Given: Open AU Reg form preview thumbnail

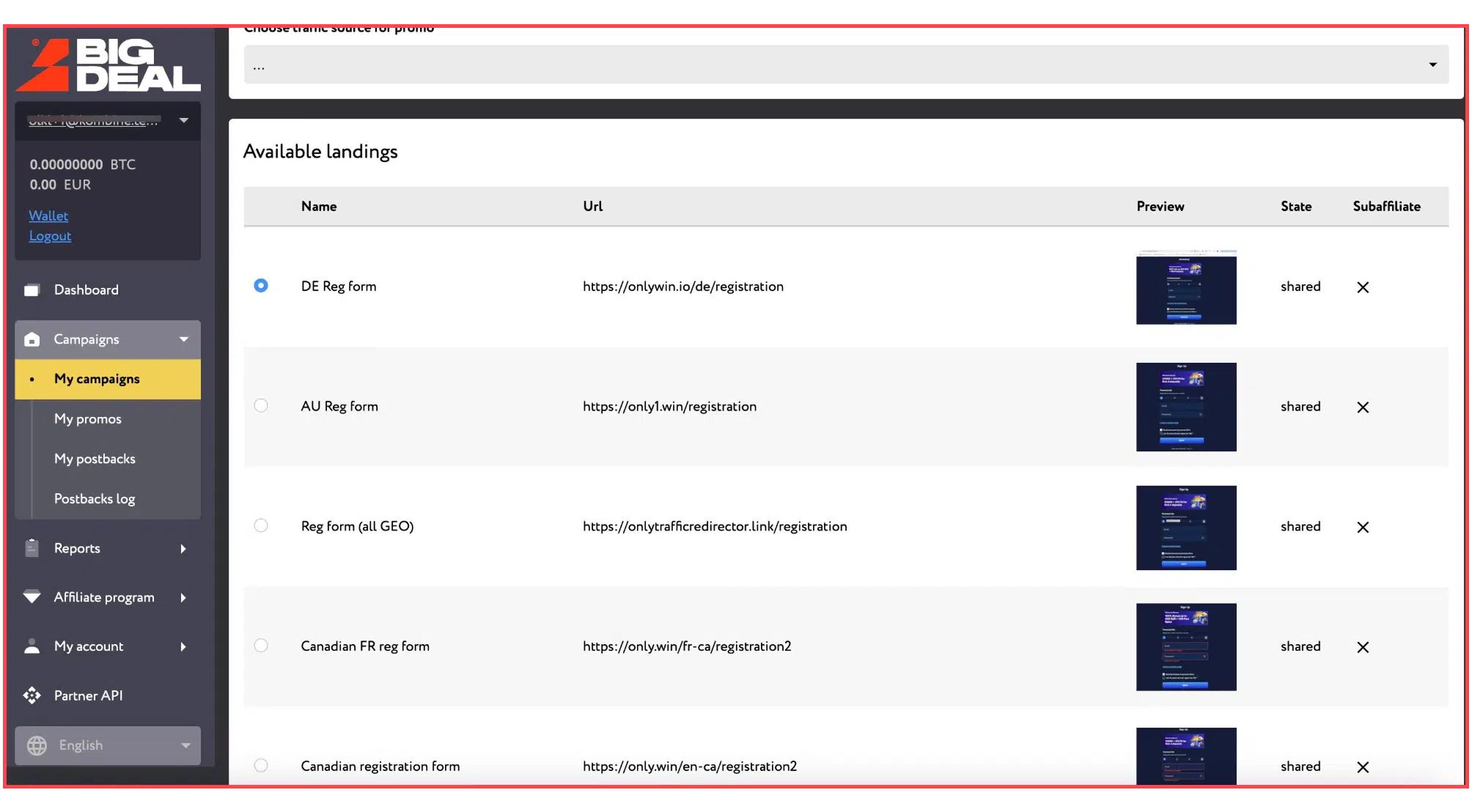Looking at the screenshot, I should pyautogui.click(x=1186, y=407).
